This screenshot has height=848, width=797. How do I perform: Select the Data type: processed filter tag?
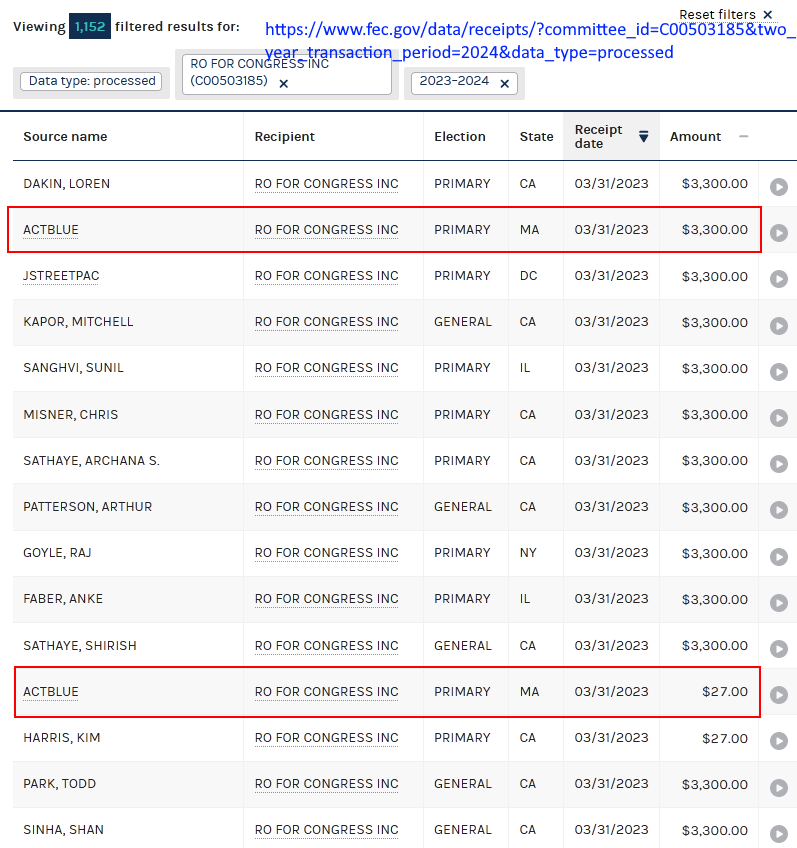click(x=91, y=81)
